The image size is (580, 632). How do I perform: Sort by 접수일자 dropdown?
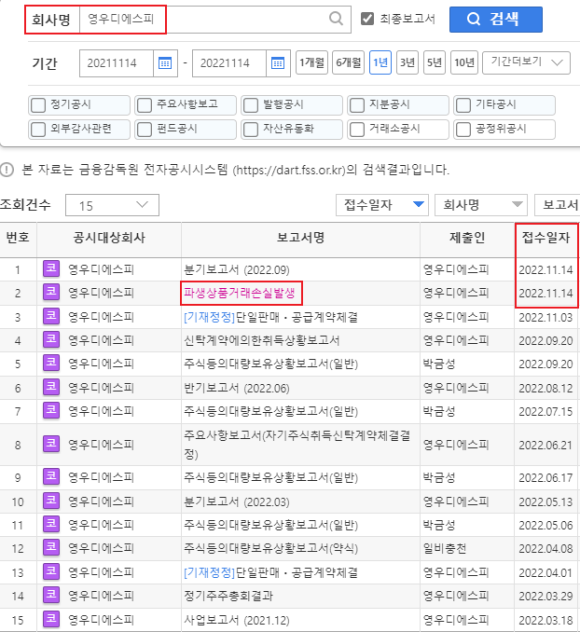[x=382, y=205]
